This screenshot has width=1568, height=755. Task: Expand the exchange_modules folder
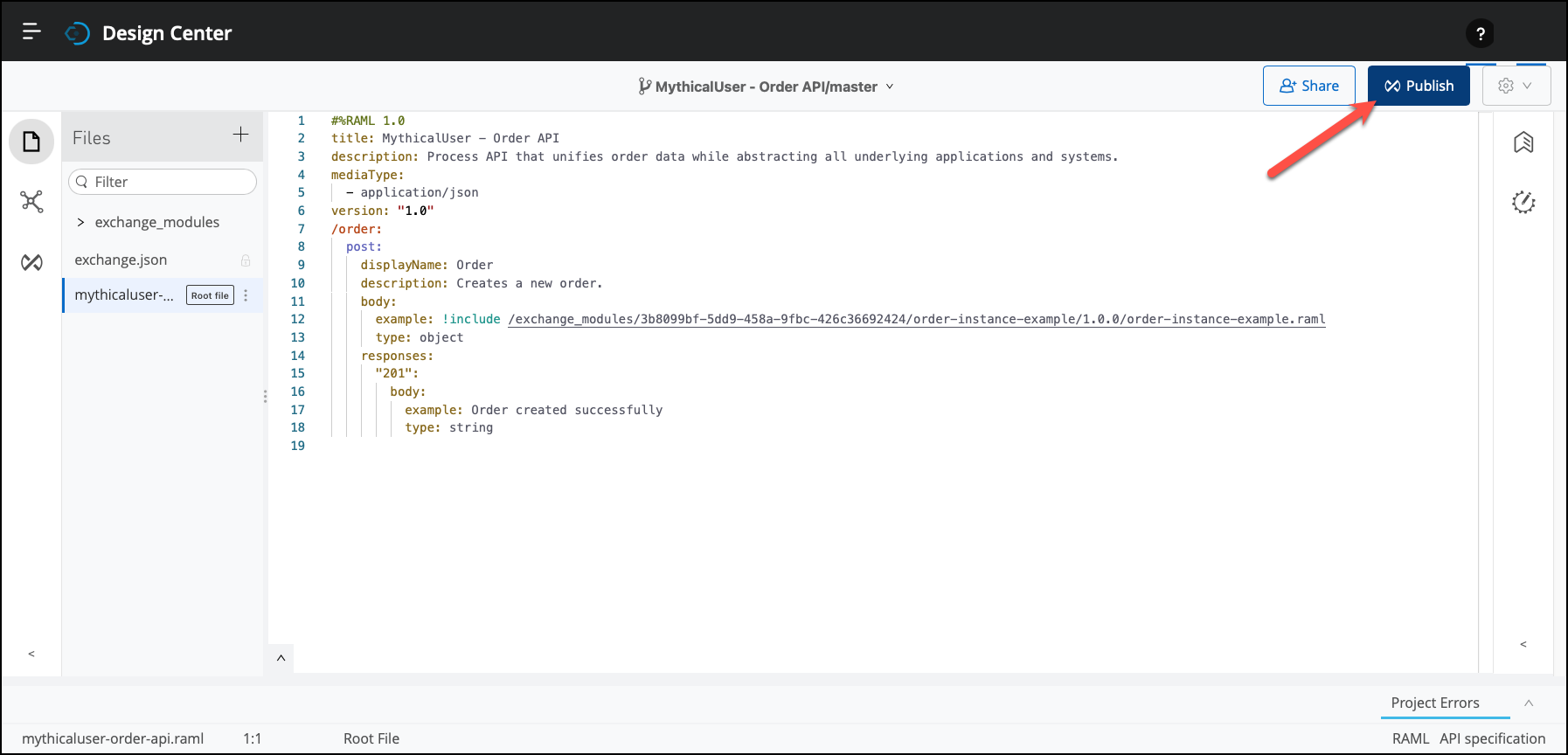point(80,222)
